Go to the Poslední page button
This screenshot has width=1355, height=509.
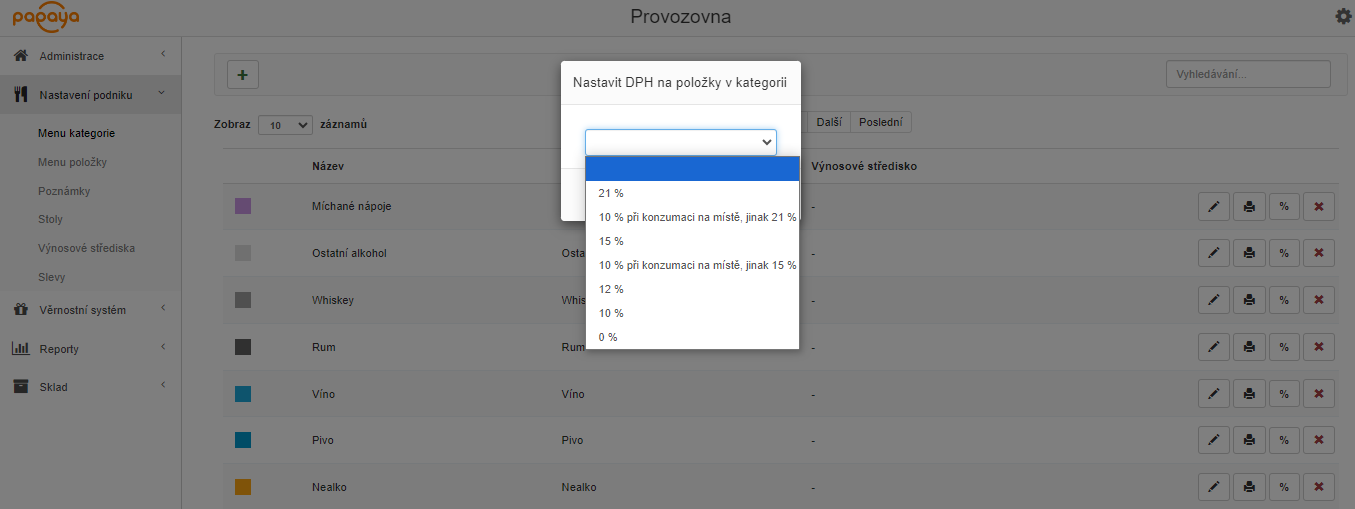(880, 122)
